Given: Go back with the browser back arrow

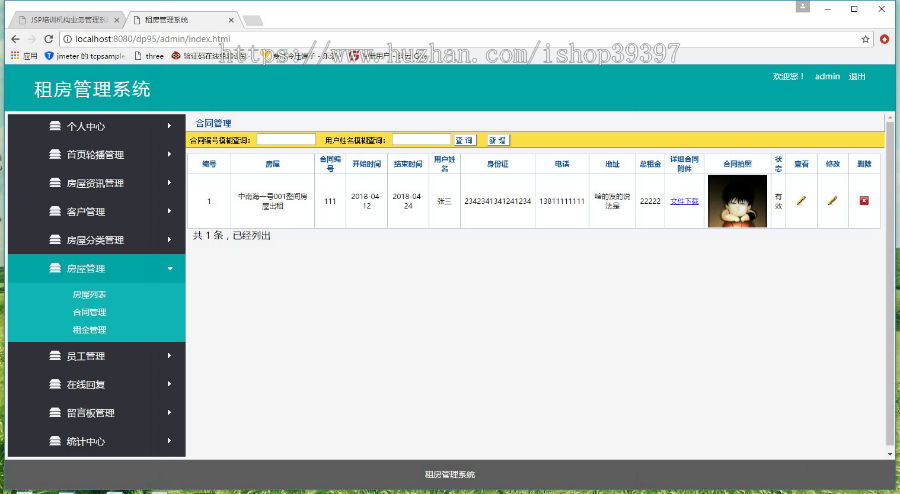Looking at the screenshot, I should pos(15,39).
